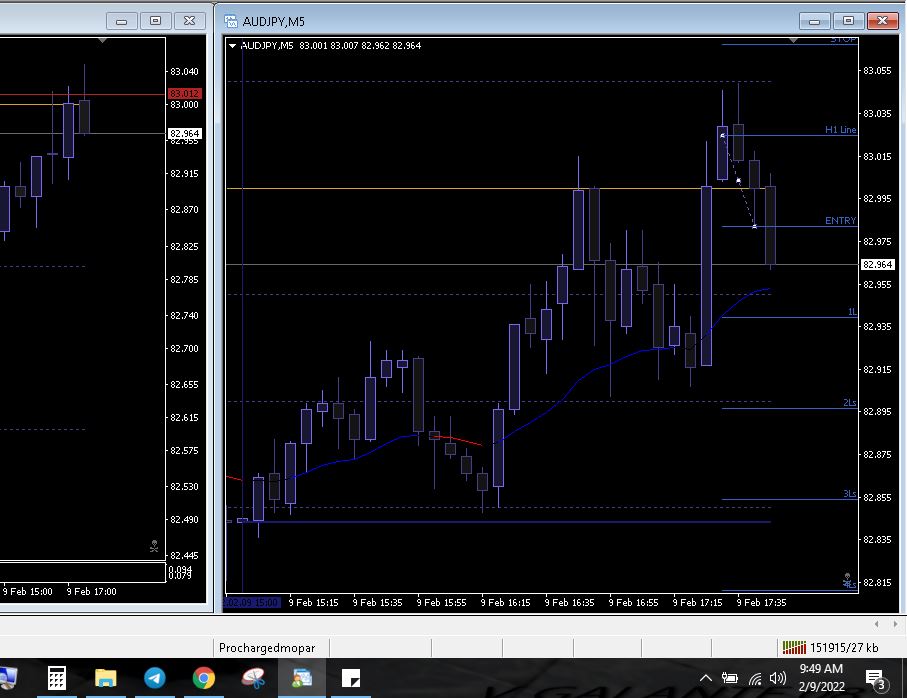The height and width of the screenshot is (698, 907).
Task: Launch Google Chrome from the taskbar
Action: click(203, 679)
